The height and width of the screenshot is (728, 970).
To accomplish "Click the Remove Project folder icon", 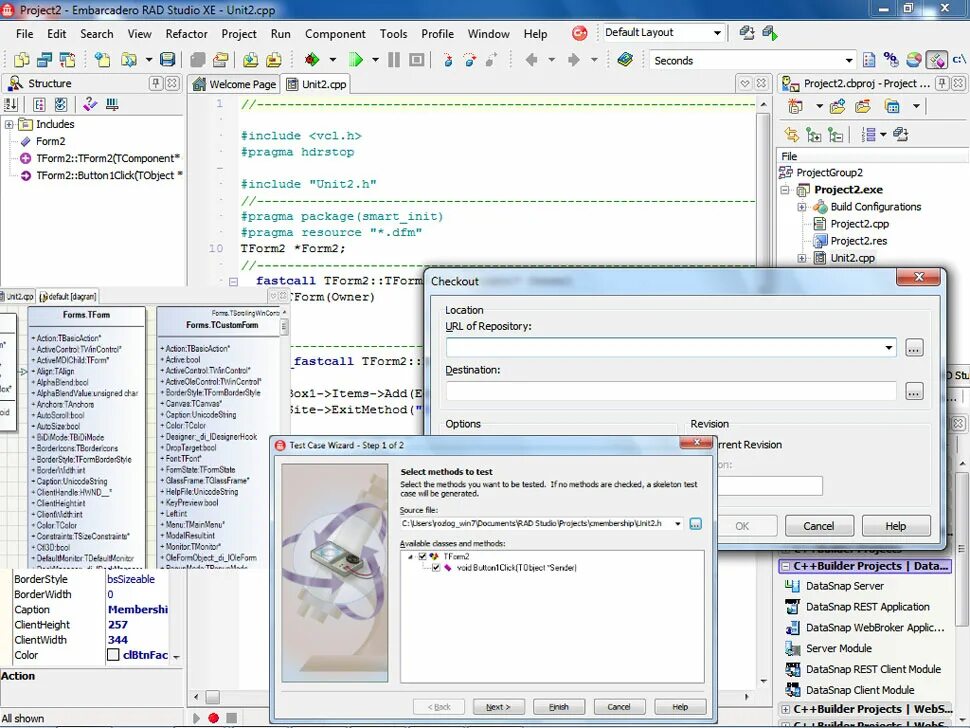I will pos(863,106).
